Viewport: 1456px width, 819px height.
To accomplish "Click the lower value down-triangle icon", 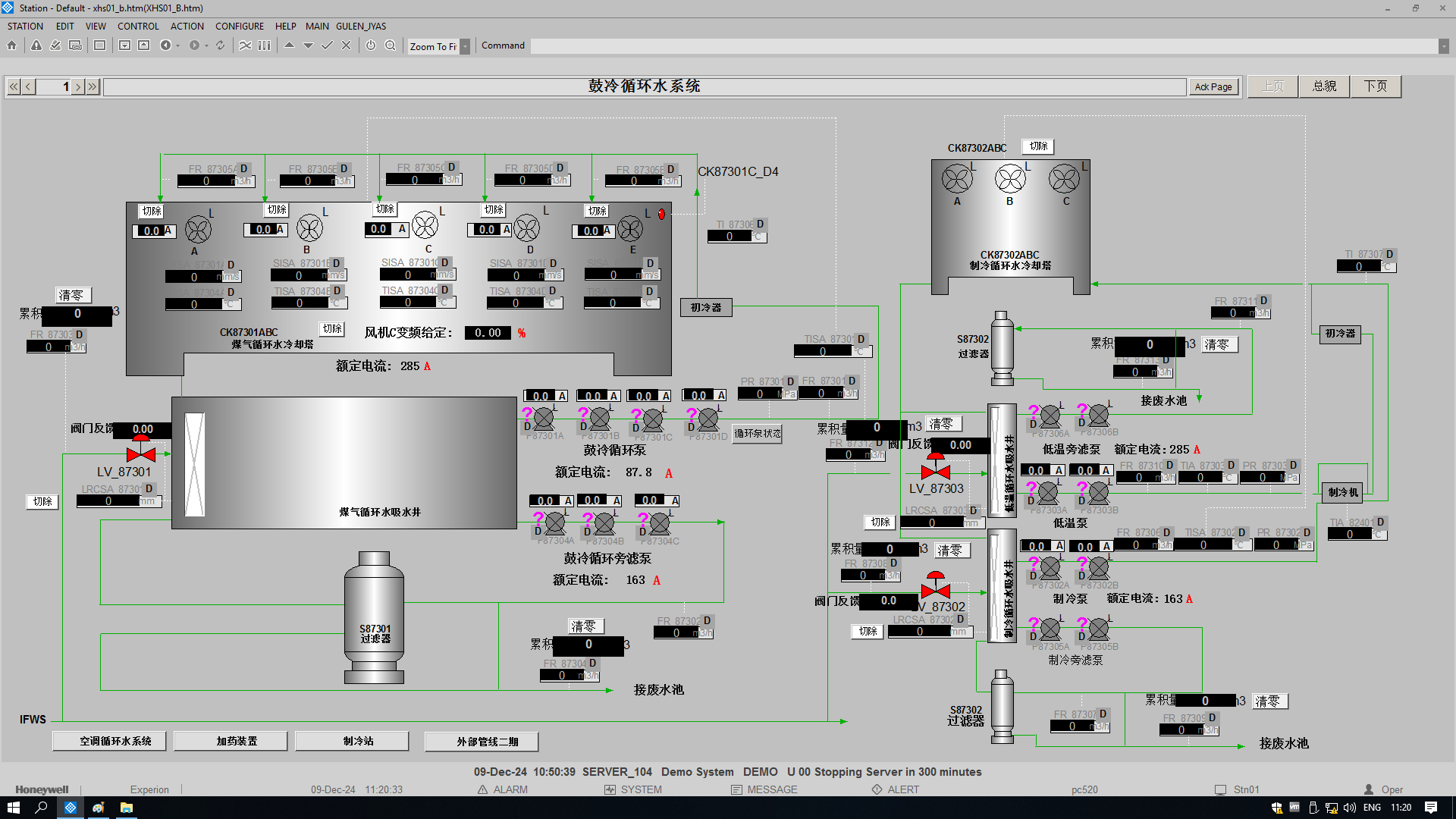I will click(308, 45).
